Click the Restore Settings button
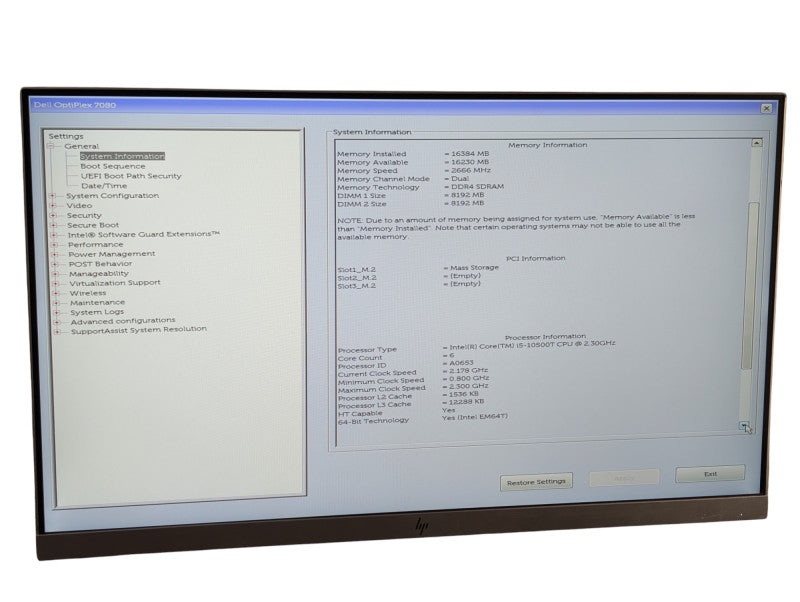 [536, 482]
